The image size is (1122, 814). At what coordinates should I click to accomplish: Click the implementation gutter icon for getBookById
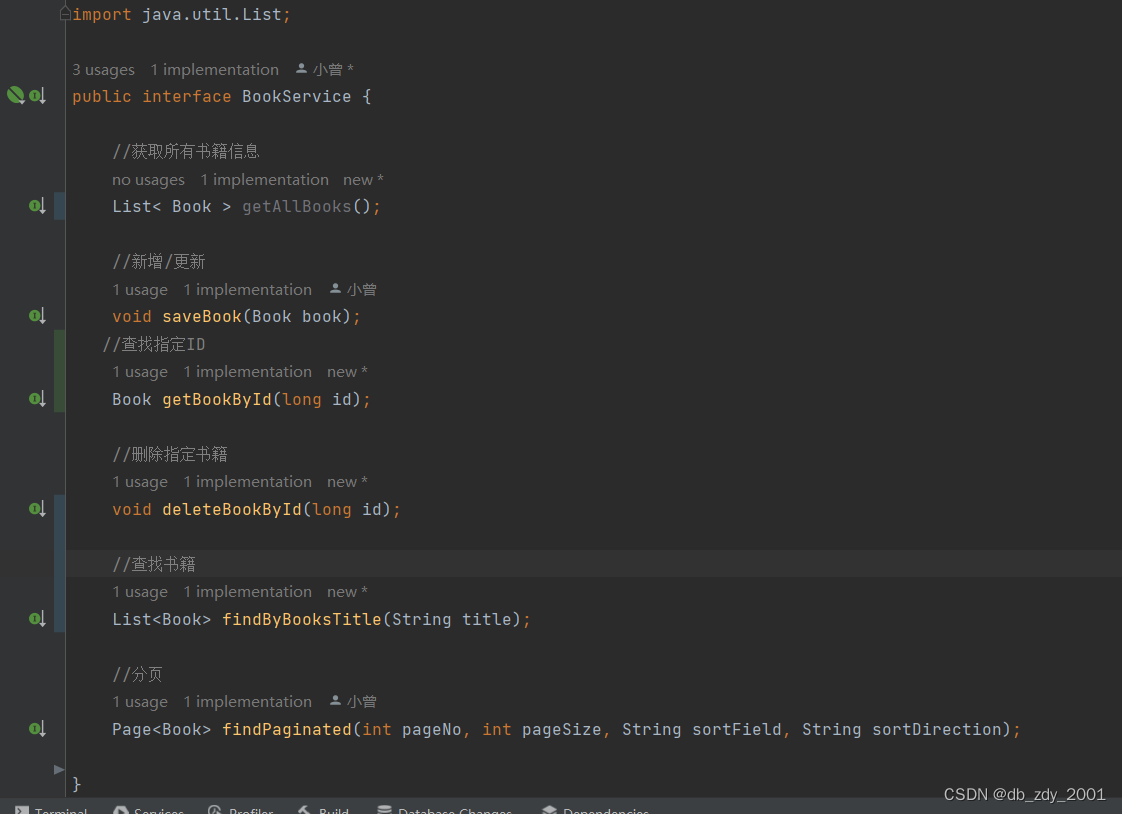coord(37,398)
